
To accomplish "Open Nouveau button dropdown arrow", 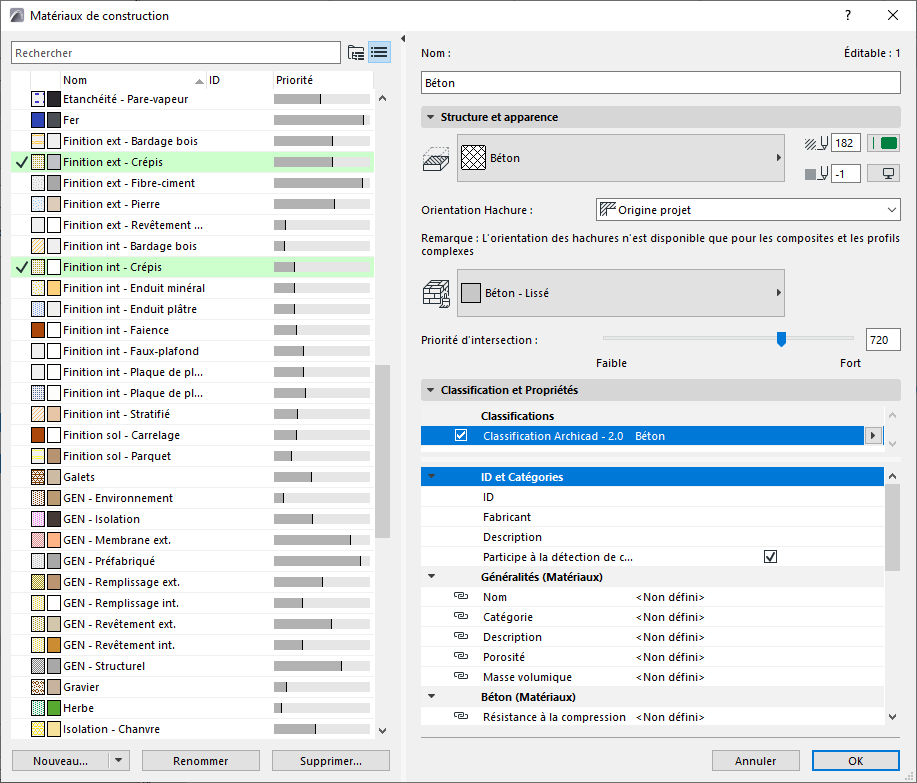I will point(119,760).
